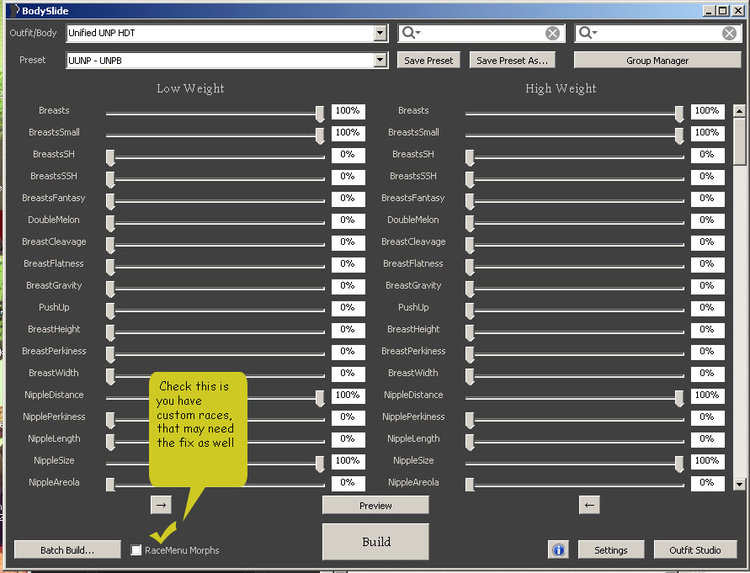Click the Low Weight BreastsSmall slider handle

click(x=320, y=136)
